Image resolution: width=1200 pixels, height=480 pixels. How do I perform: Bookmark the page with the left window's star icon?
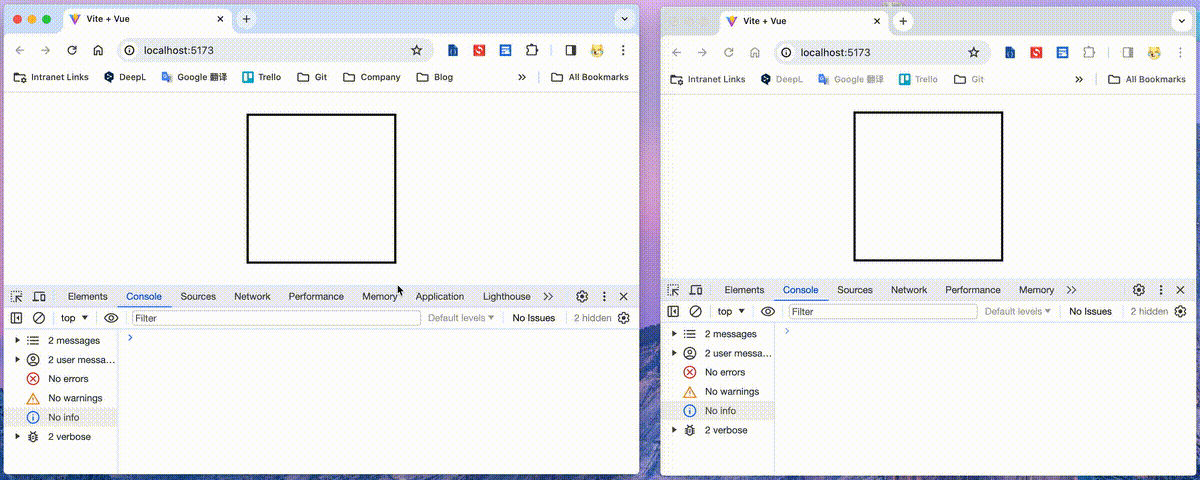(x=417, y=50)
